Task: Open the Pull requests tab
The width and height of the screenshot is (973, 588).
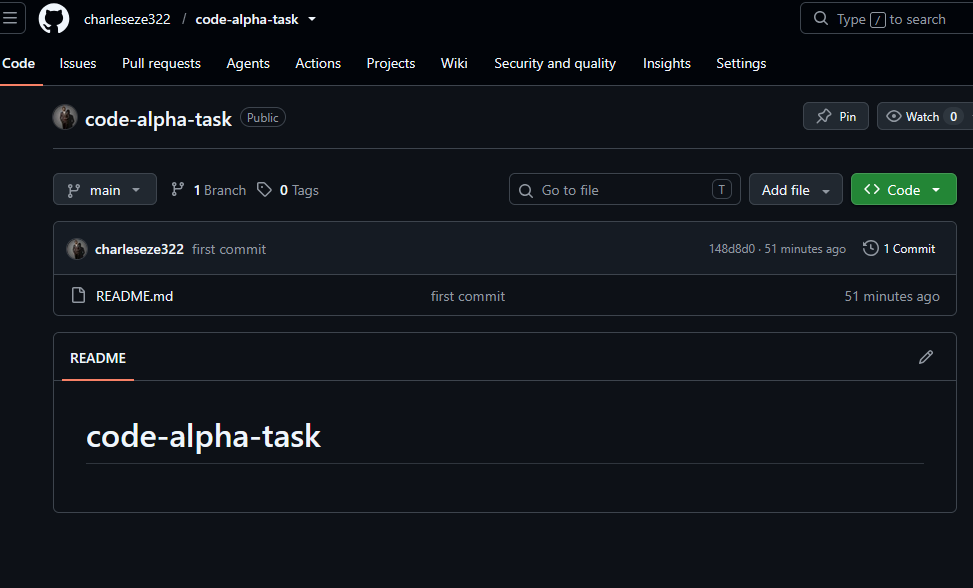Action: click(x=161, y=63)
